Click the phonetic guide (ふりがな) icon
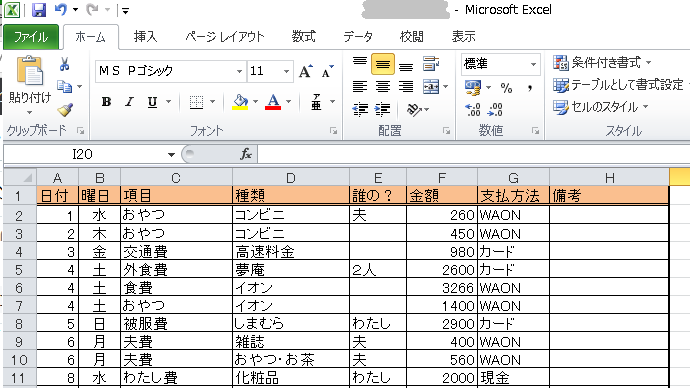The height and width of the screenshot is (388, 690). [x=316, y=102]
